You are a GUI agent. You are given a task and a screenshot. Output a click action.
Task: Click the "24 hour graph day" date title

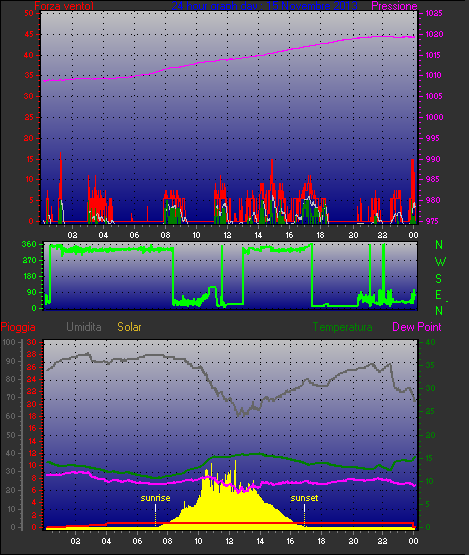(264, 6)
